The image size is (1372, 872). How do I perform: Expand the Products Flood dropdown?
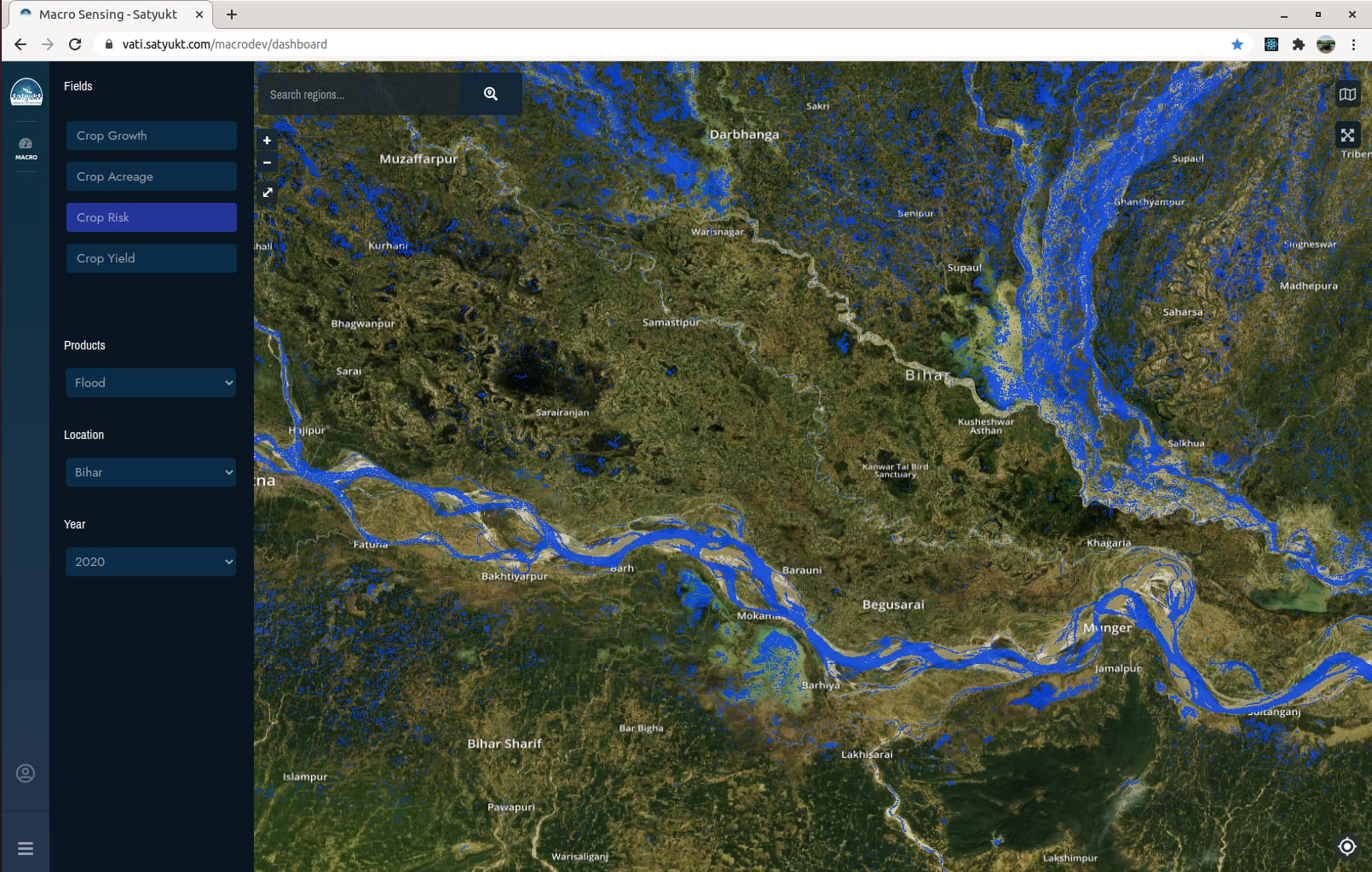[x=151, y=383]
